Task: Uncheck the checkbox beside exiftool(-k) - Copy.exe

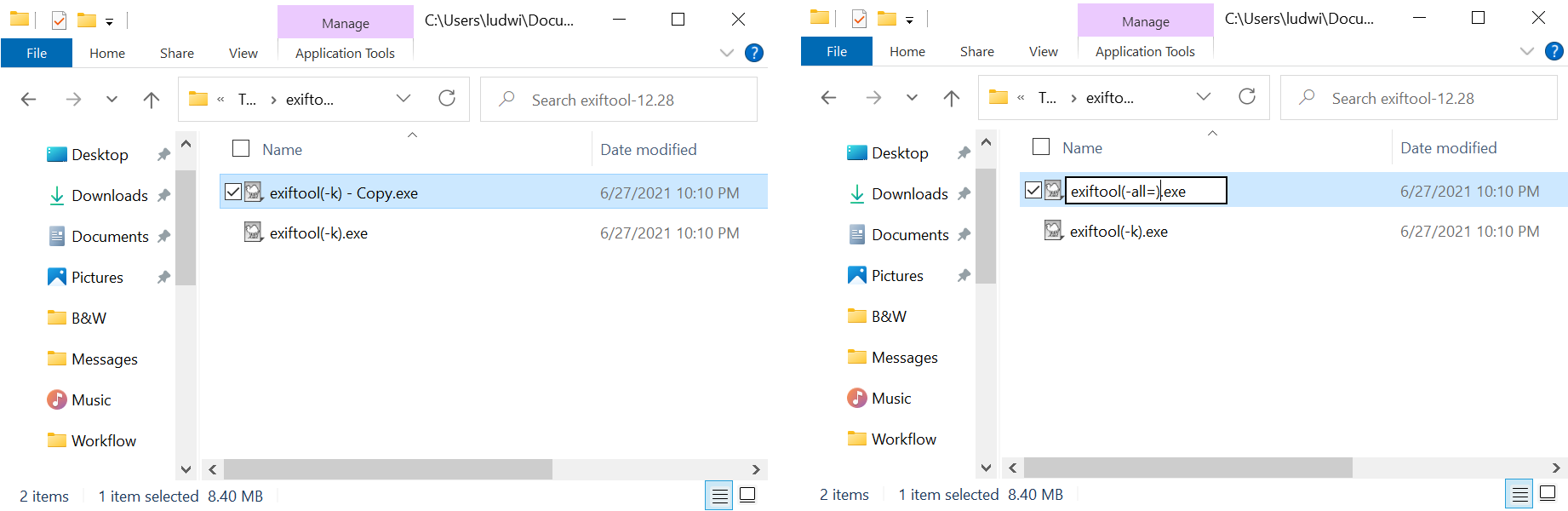Action: coord(233,192)
